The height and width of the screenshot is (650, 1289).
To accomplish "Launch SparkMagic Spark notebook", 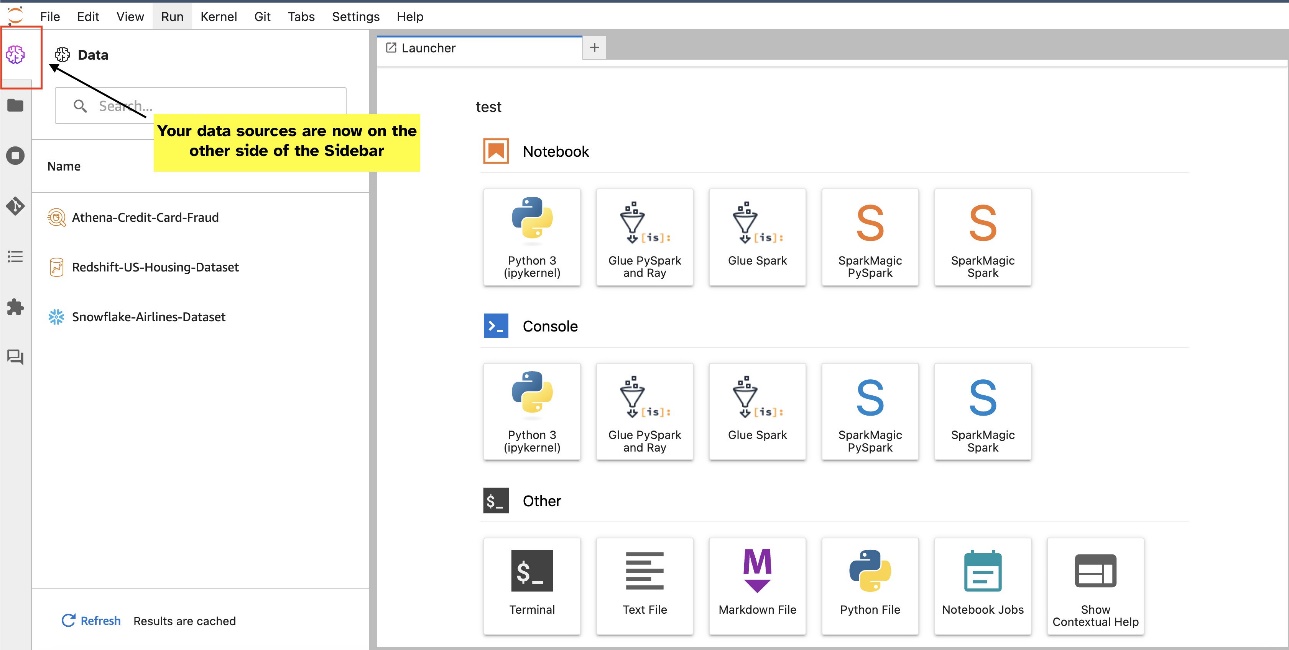I will click(x=983, y=237).
